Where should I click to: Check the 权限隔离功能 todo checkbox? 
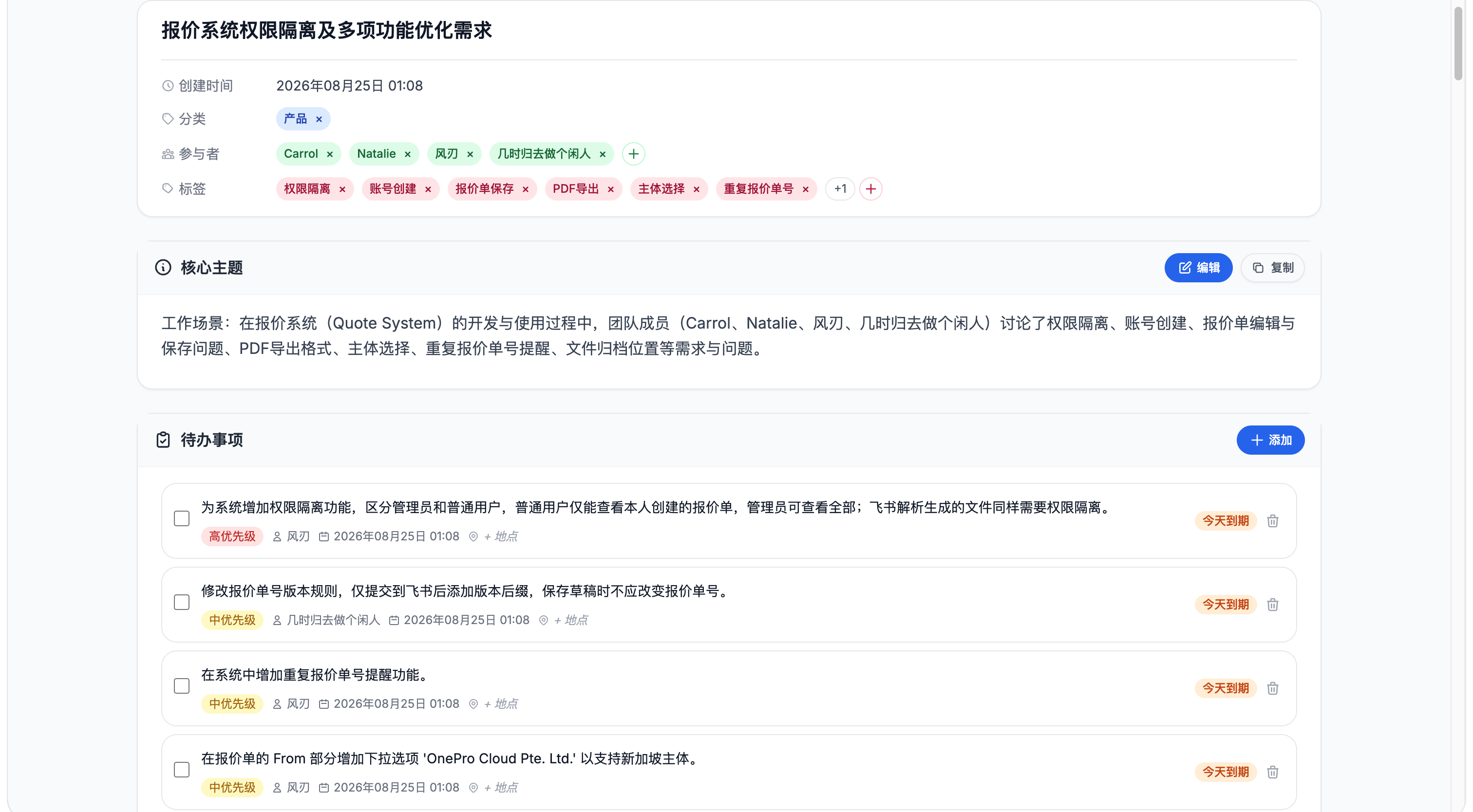(x=182, y=518)
